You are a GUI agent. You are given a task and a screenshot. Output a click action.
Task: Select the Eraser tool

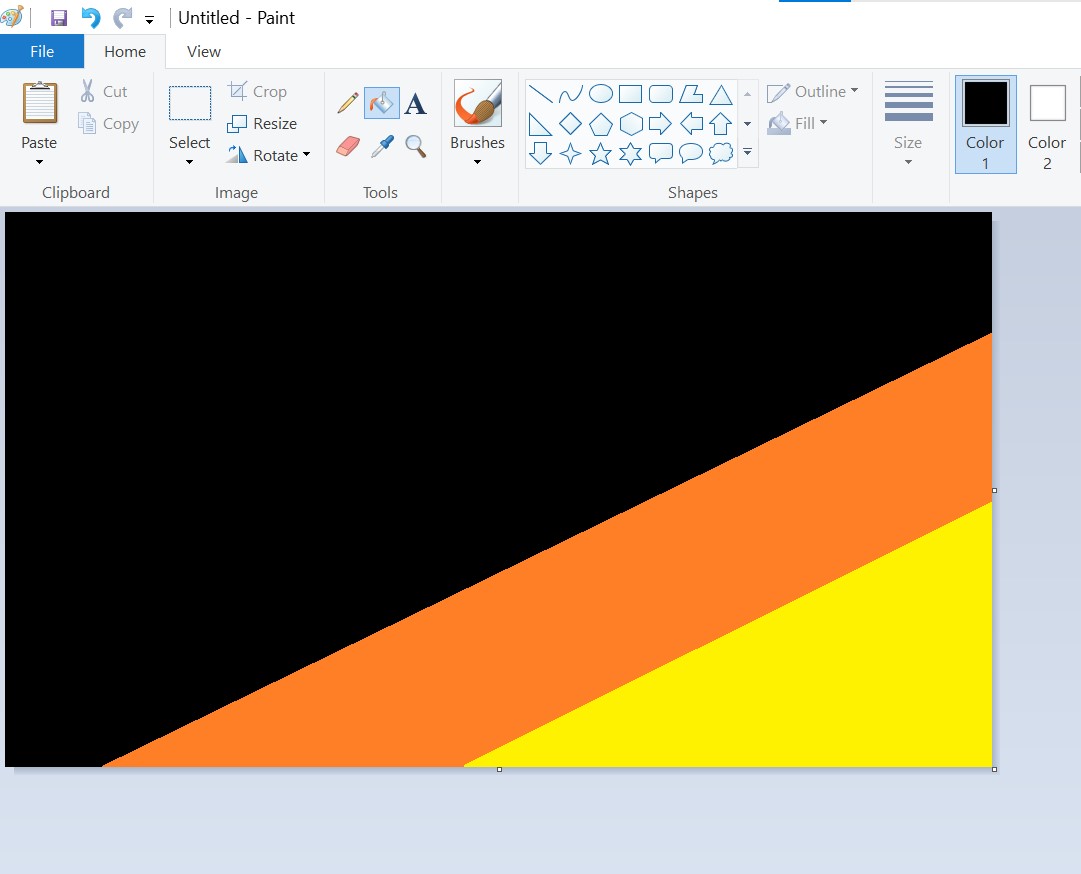pyautogui.click(x=347, y=146)
